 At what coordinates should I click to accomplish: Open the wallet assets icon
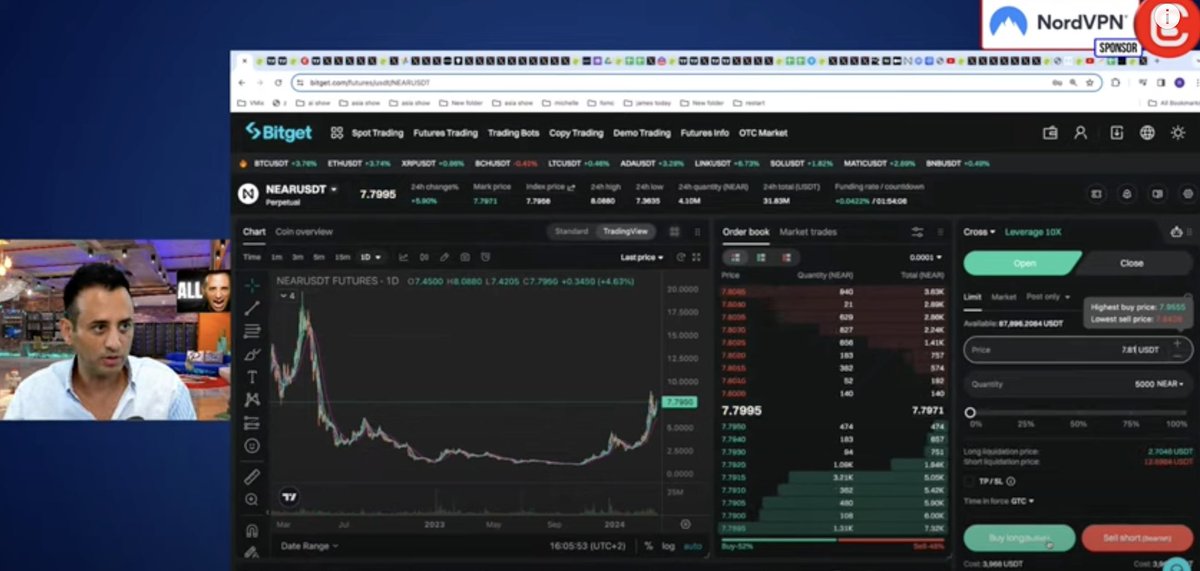pyautogui.click(x=1050, y=132)
